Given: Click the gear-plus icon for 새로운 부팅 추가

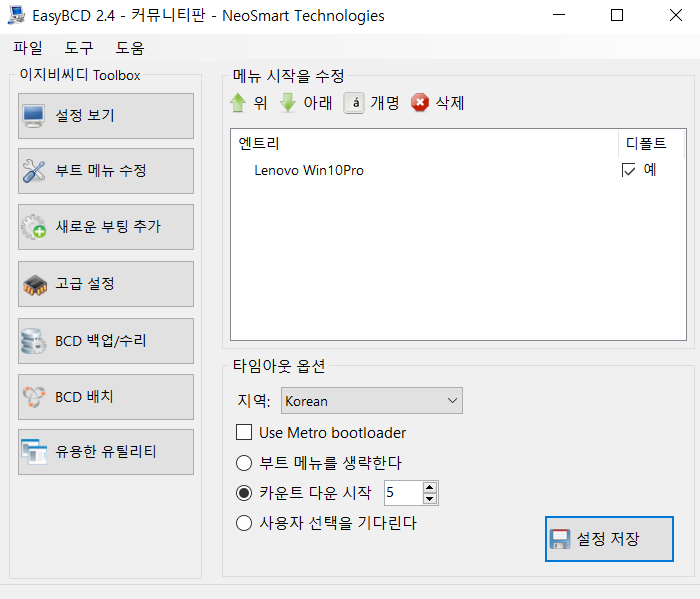Looking at the screenshot, I should click(x=34, y=227).
